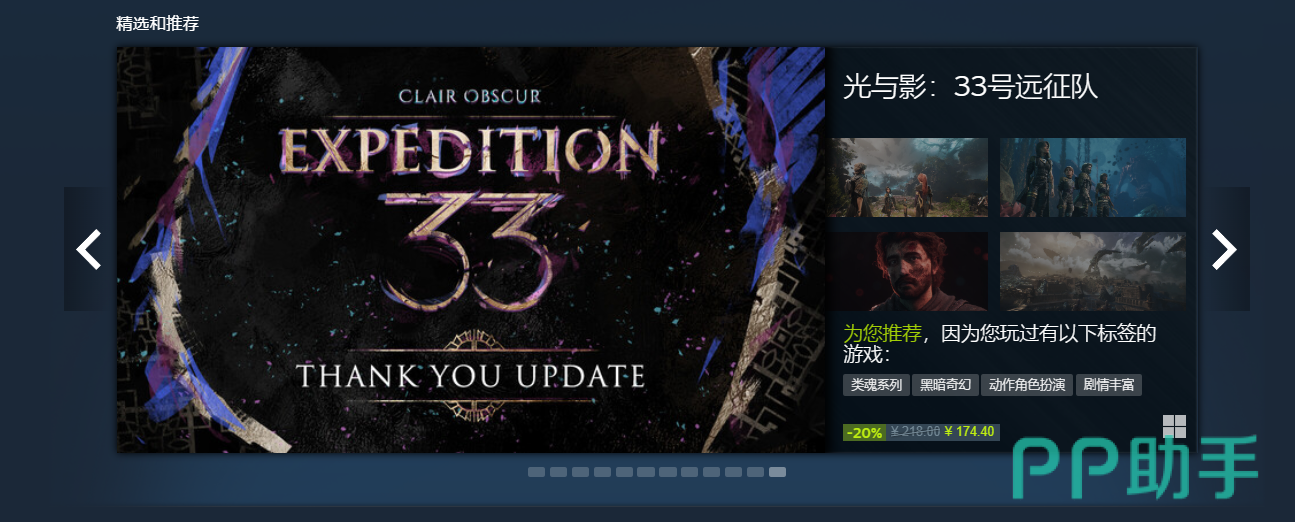Click the green 为您推荐 text
The image size is (1295, 522).
tap(882, 333)
